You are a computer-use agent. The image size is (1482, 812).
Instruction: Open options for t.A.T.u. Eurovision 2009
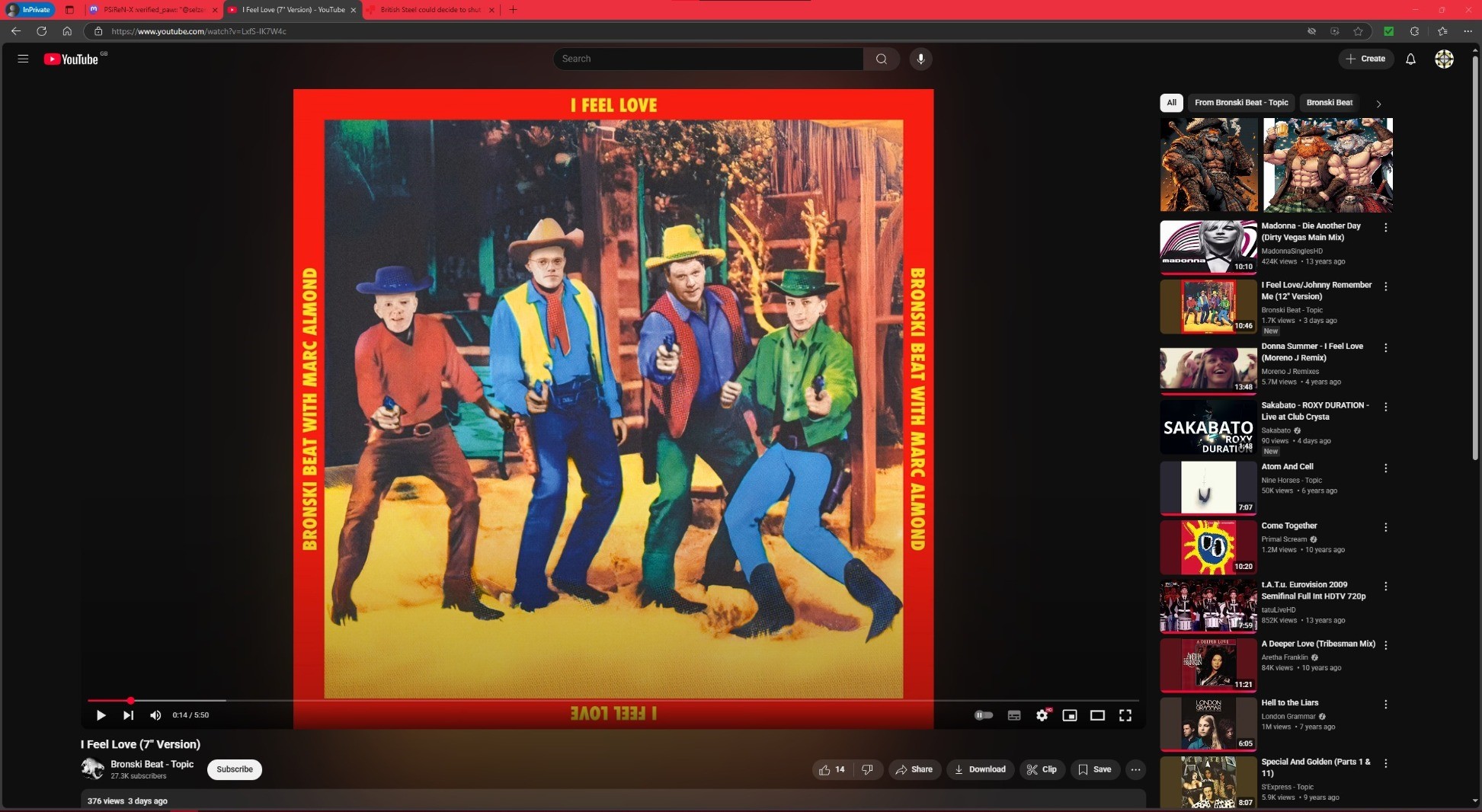pos(1386,586)
